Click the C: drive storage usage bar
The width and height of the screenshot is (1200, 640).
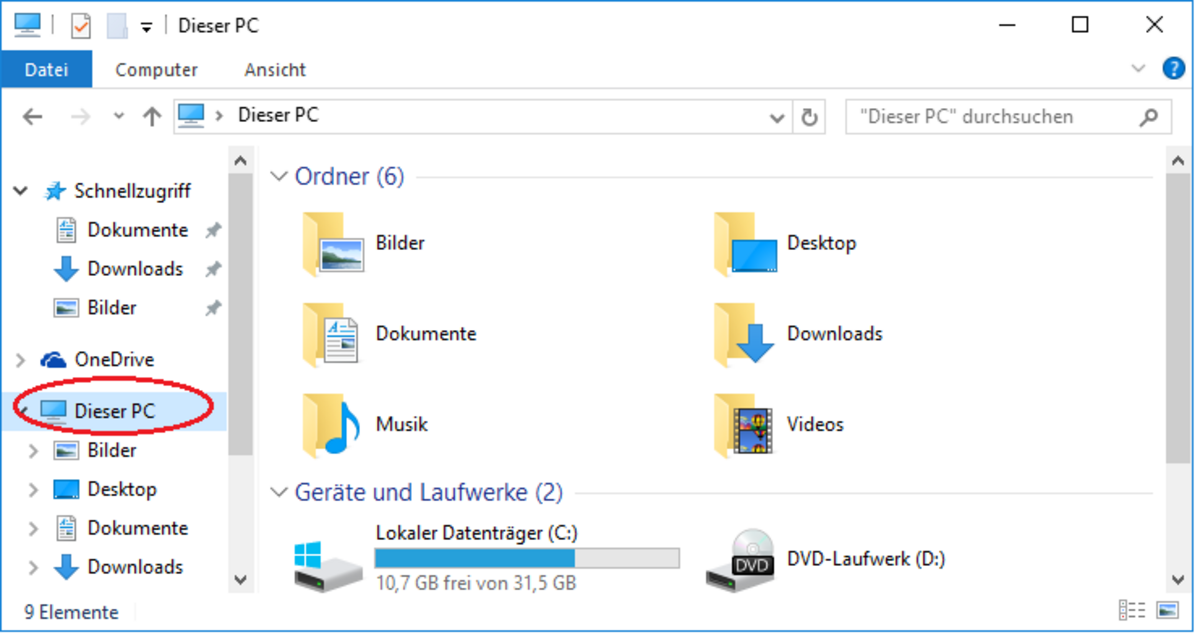pos(526,558)
